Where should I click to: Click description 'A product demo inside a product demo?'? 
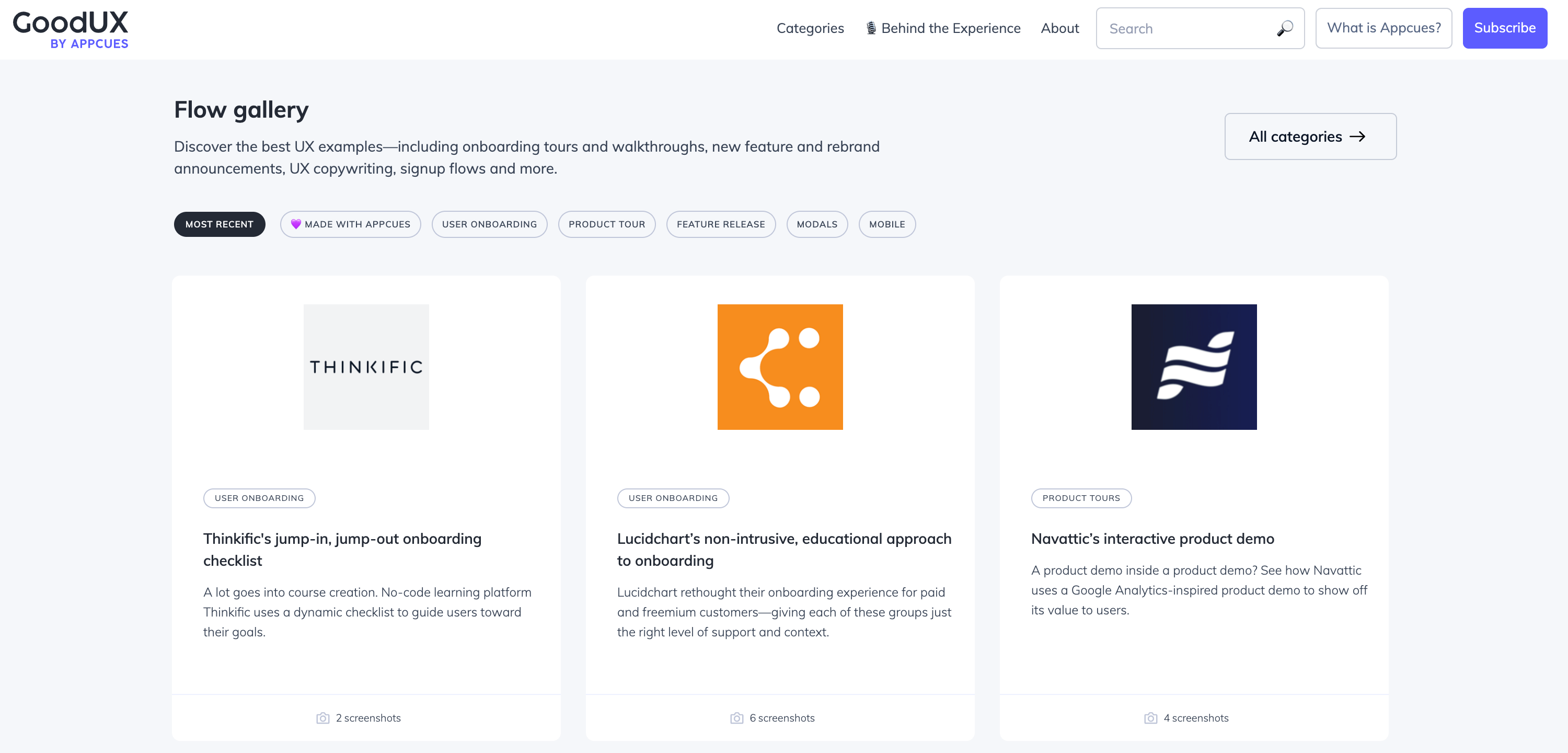tap(1199, 590)
